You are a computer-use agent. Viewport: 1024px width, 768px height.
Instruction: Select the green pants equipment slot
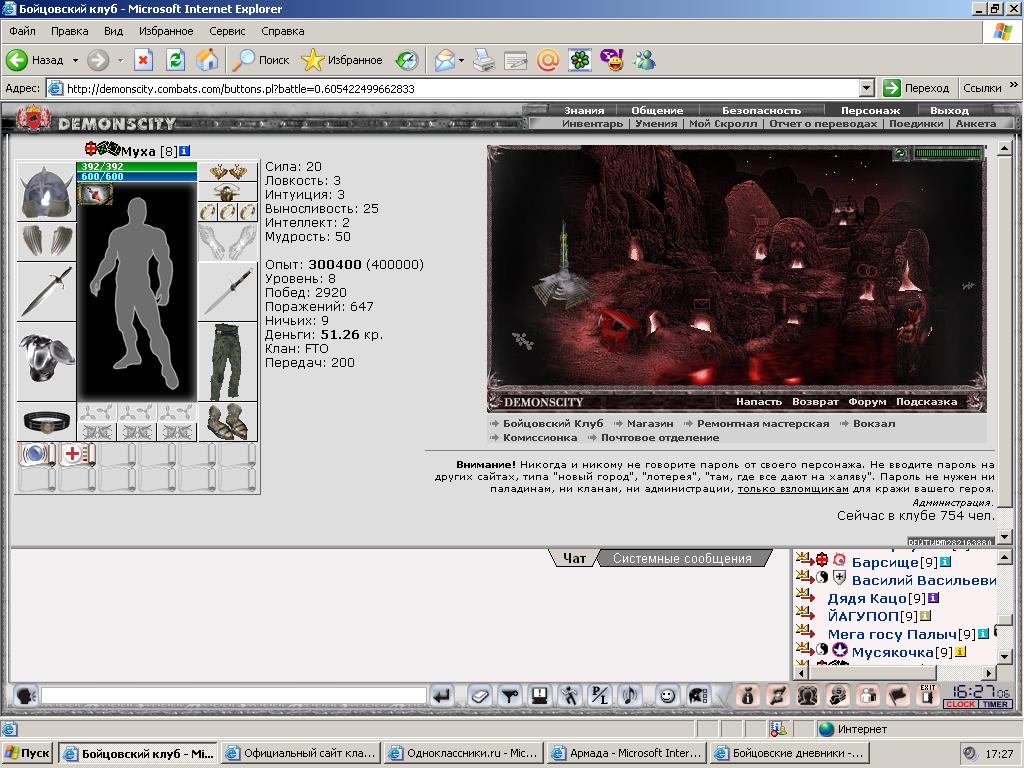227,362
